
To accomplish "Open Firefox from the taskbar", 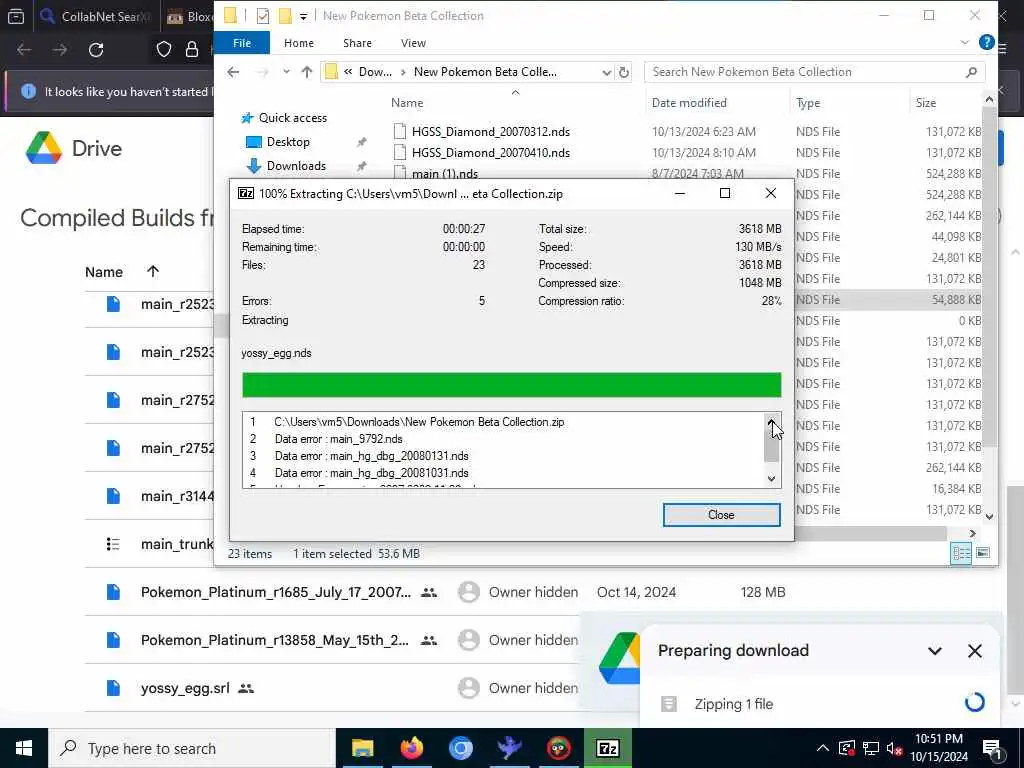I will click(x=411, y=748).
